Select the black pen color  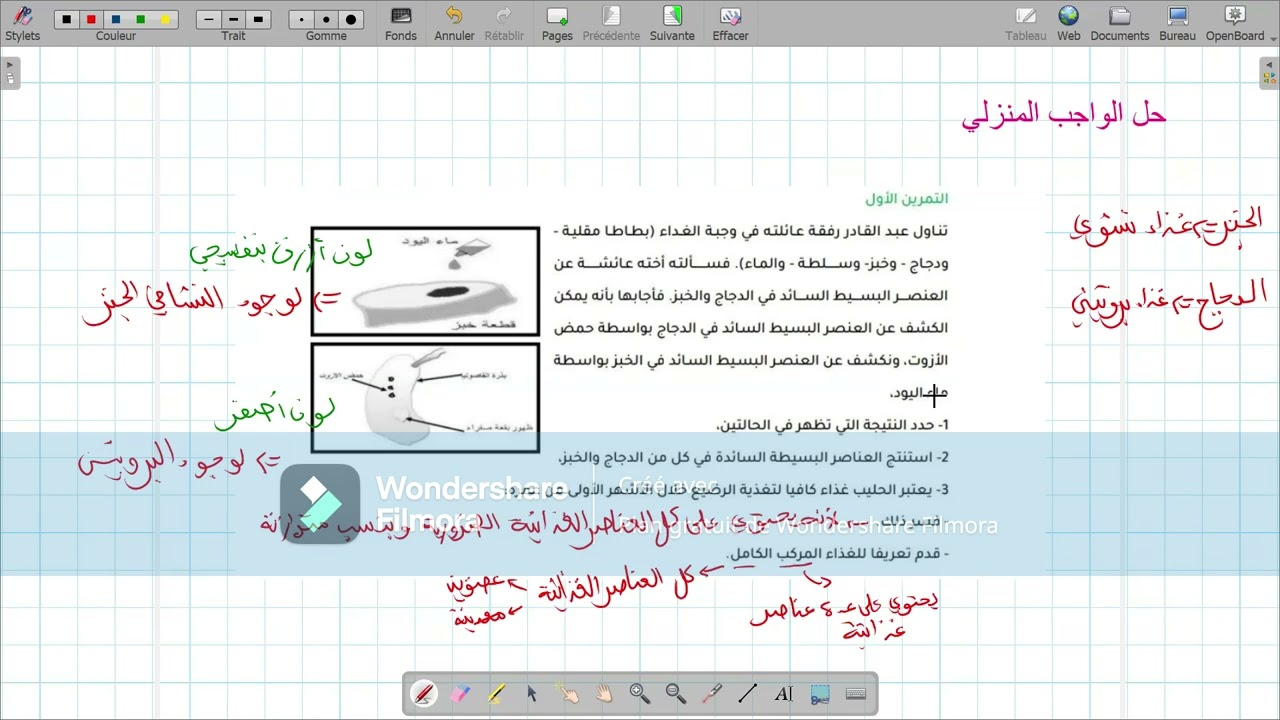click(67, 19)
